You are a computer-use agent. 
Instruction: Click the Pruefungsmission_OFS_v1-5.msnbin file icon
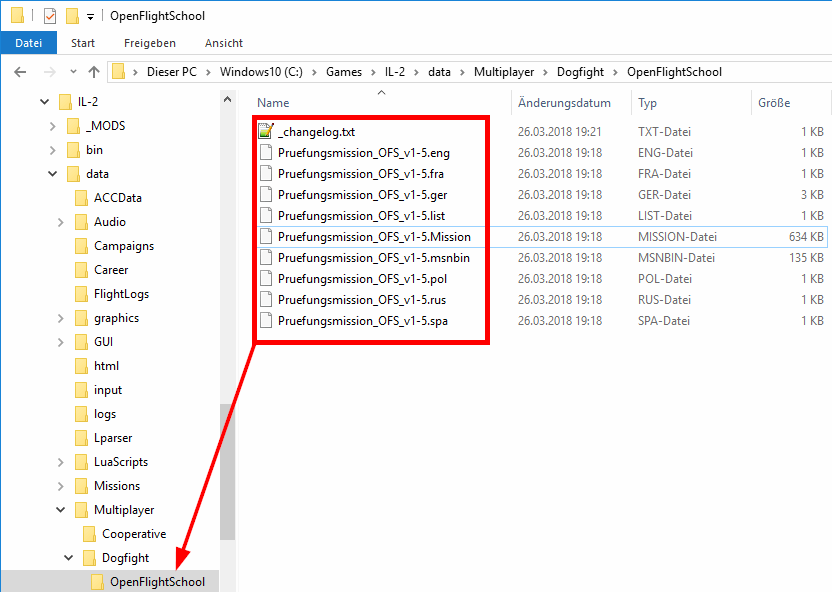[266, 258]
